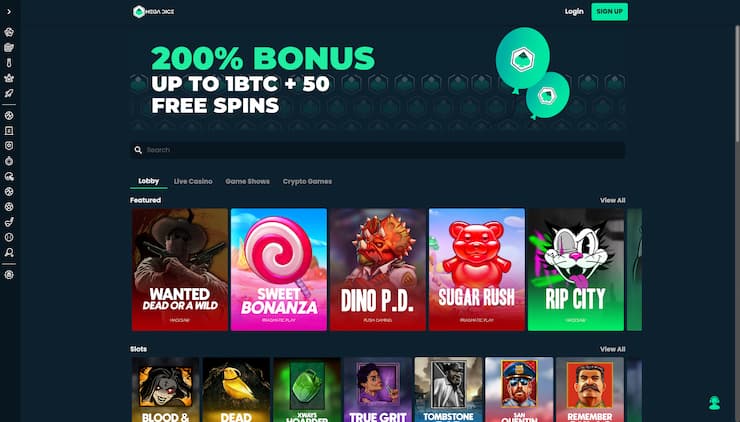Click the stopwatch icon in the sidebar
The width and height of the screenshot is (740, 422).
[x=9, y=161]
